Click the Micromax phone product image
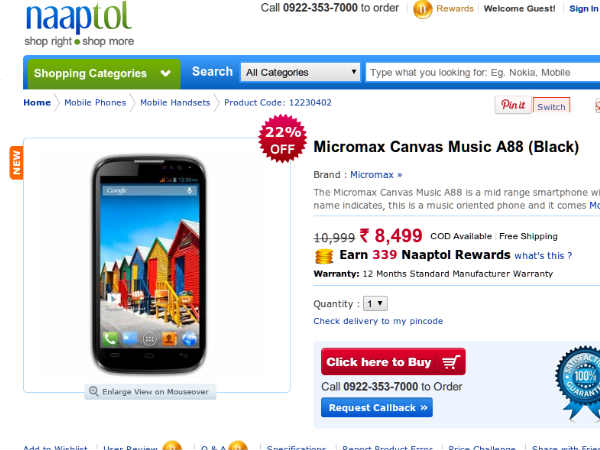This screenshot has height=450, width=600. [149, 264]
